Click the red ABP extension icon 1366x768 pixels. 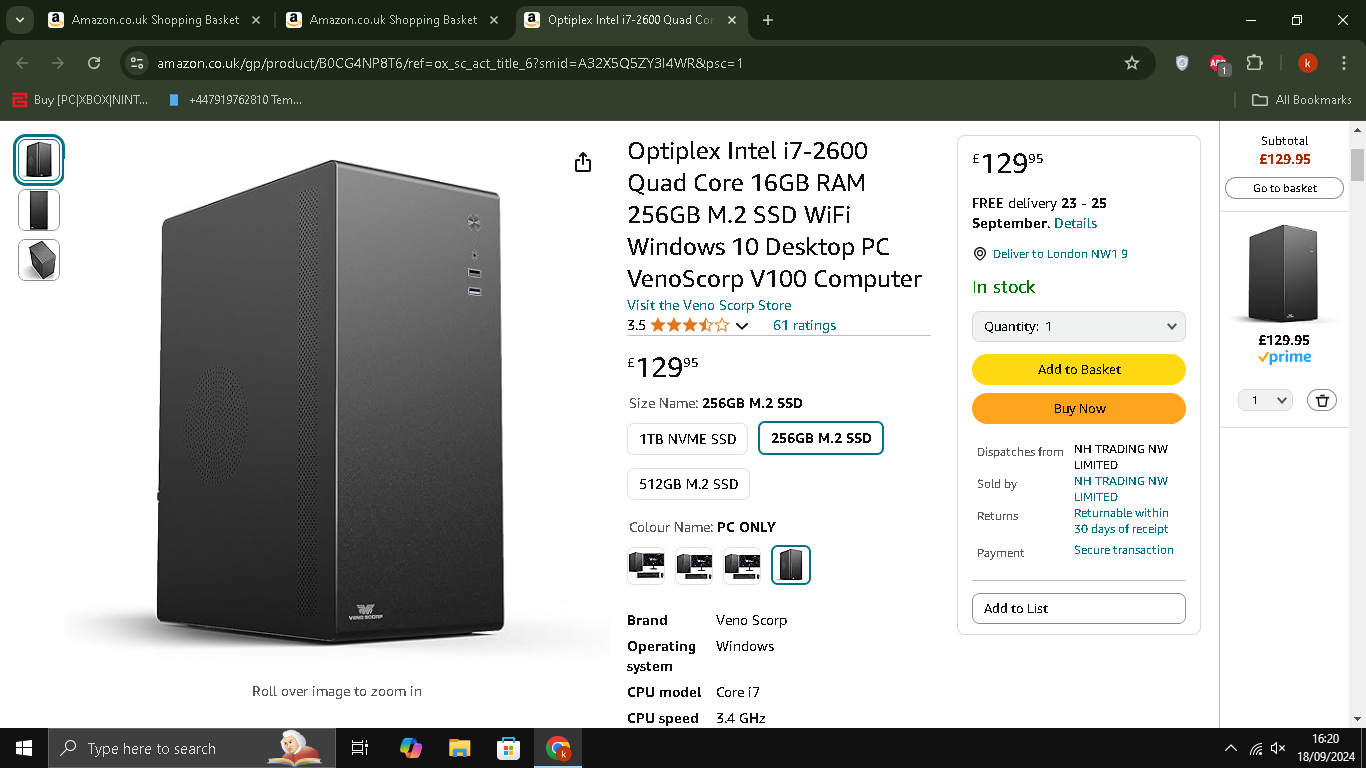click(x=1218, y=63)
